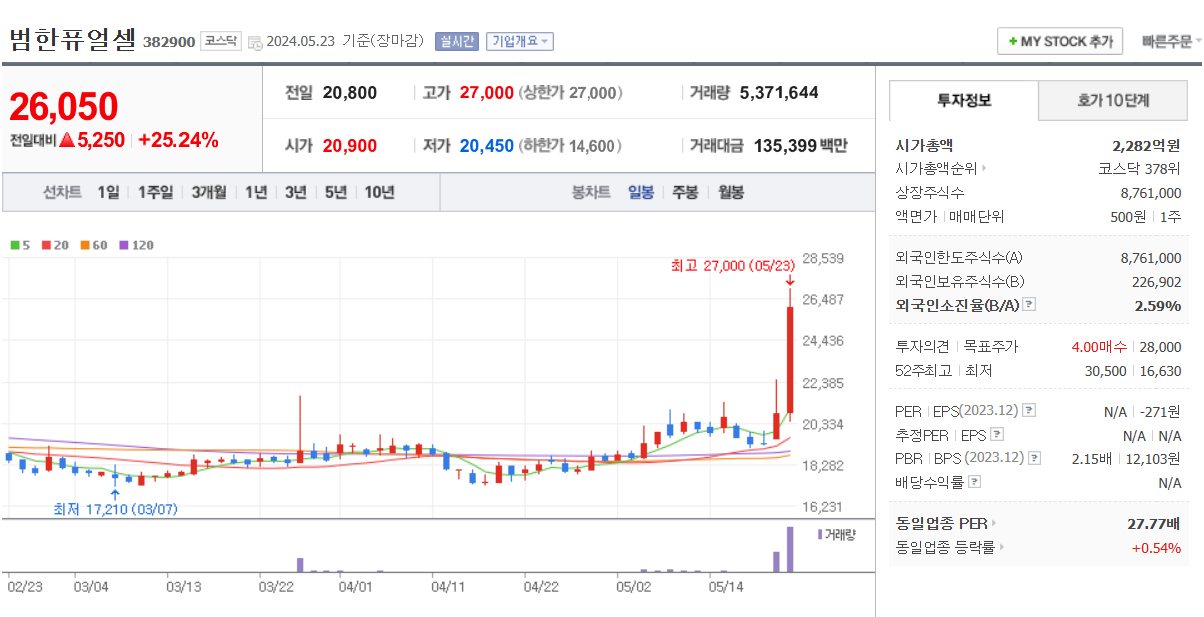This screenshot has height=617, width=1204.
Task: Click the clock icon beside the date
Action: coord(255,42)
